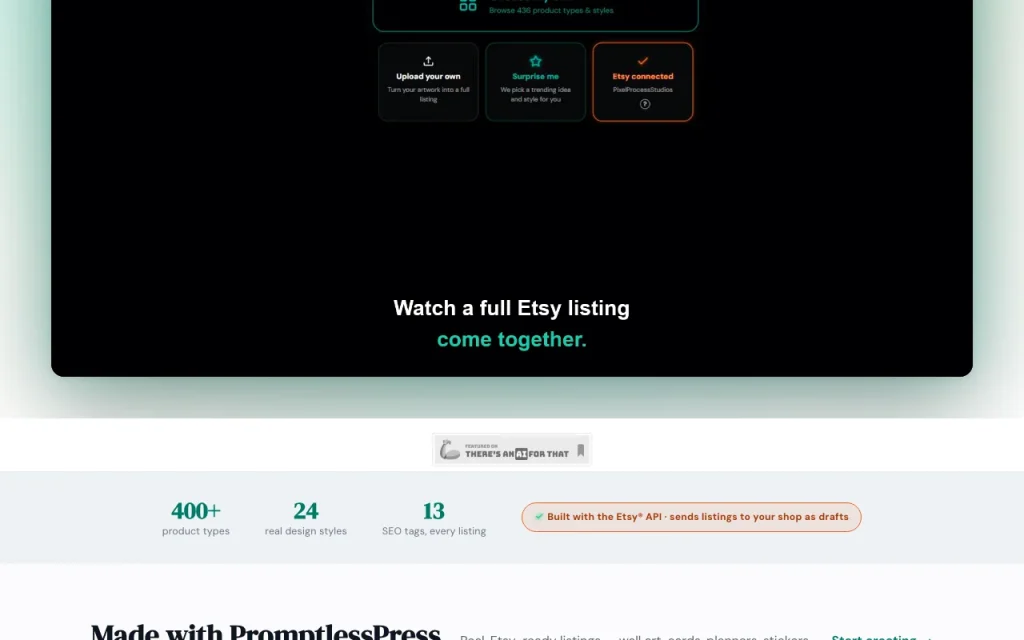The width and height of the screenshot is (1024, 640).
Task: Click the PixelProcessStudios shop name
Action: (643, 89)
